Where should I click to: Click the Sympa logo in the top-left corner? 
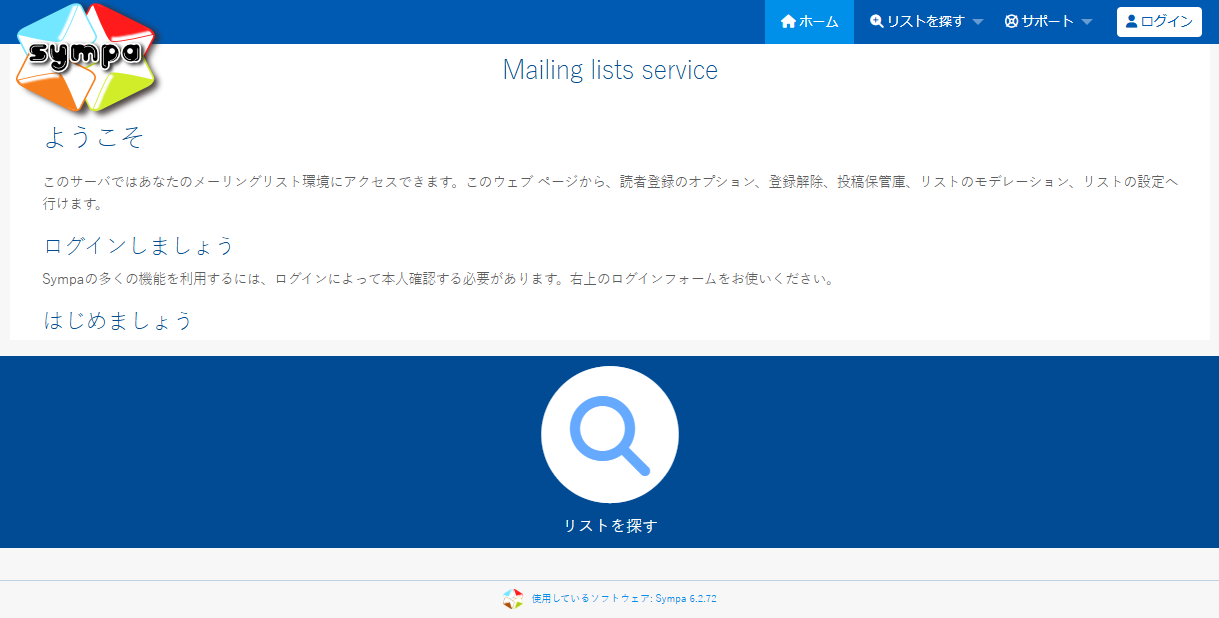(x=87, y=57)
